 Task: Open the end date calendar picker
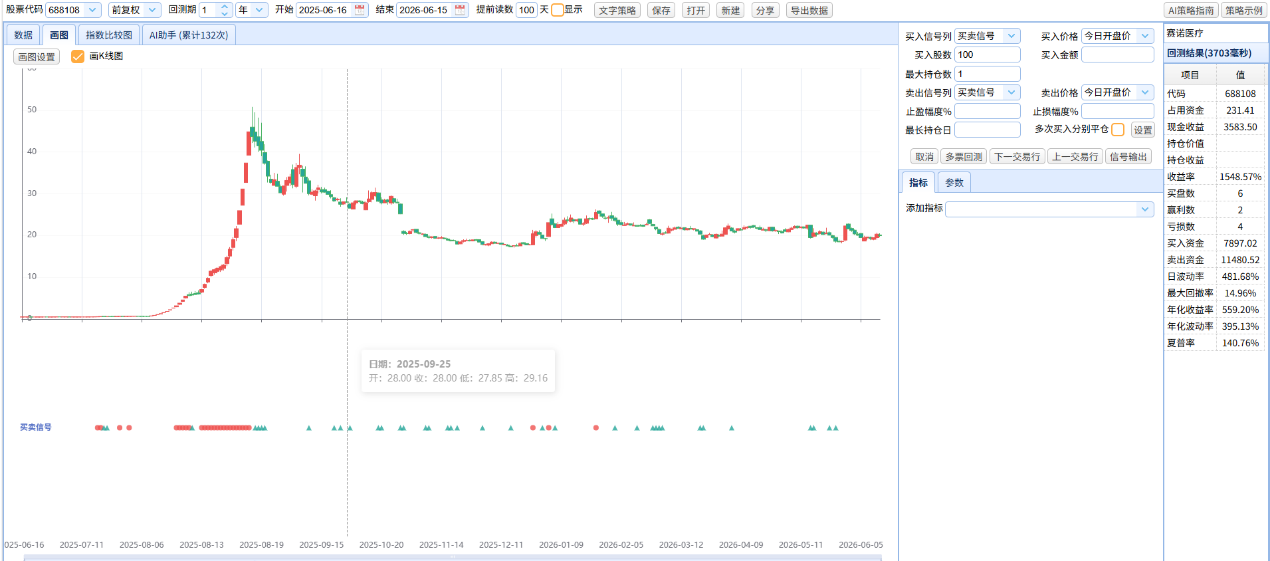pyautogui.click(x=460, y=10)
